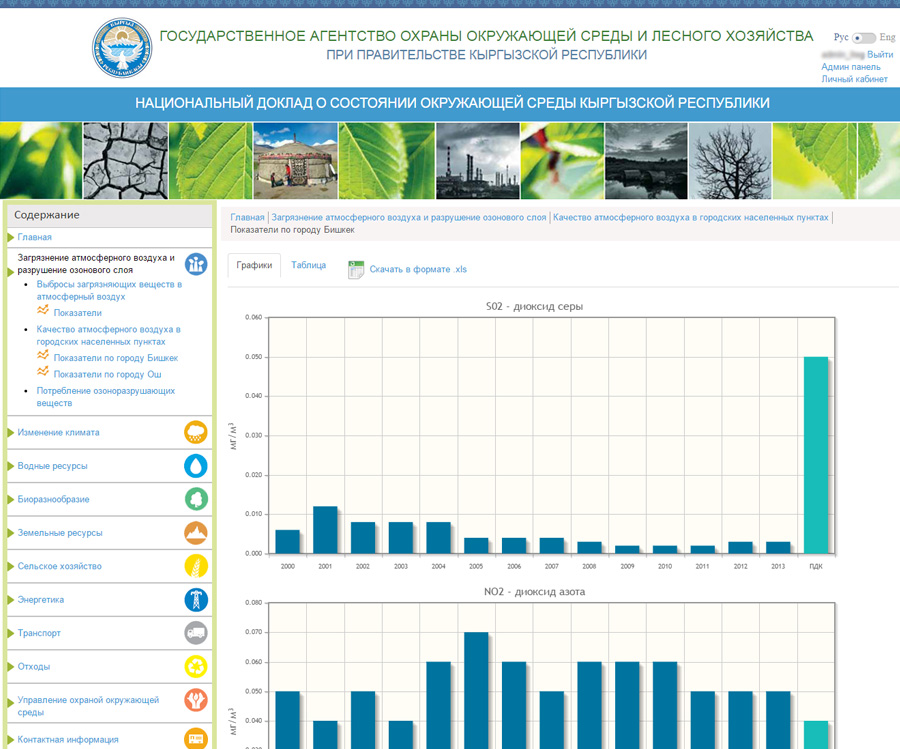The image size is (900, 749).
Task: Expand the Транспорт arrow
Action: tap(10, 633)
